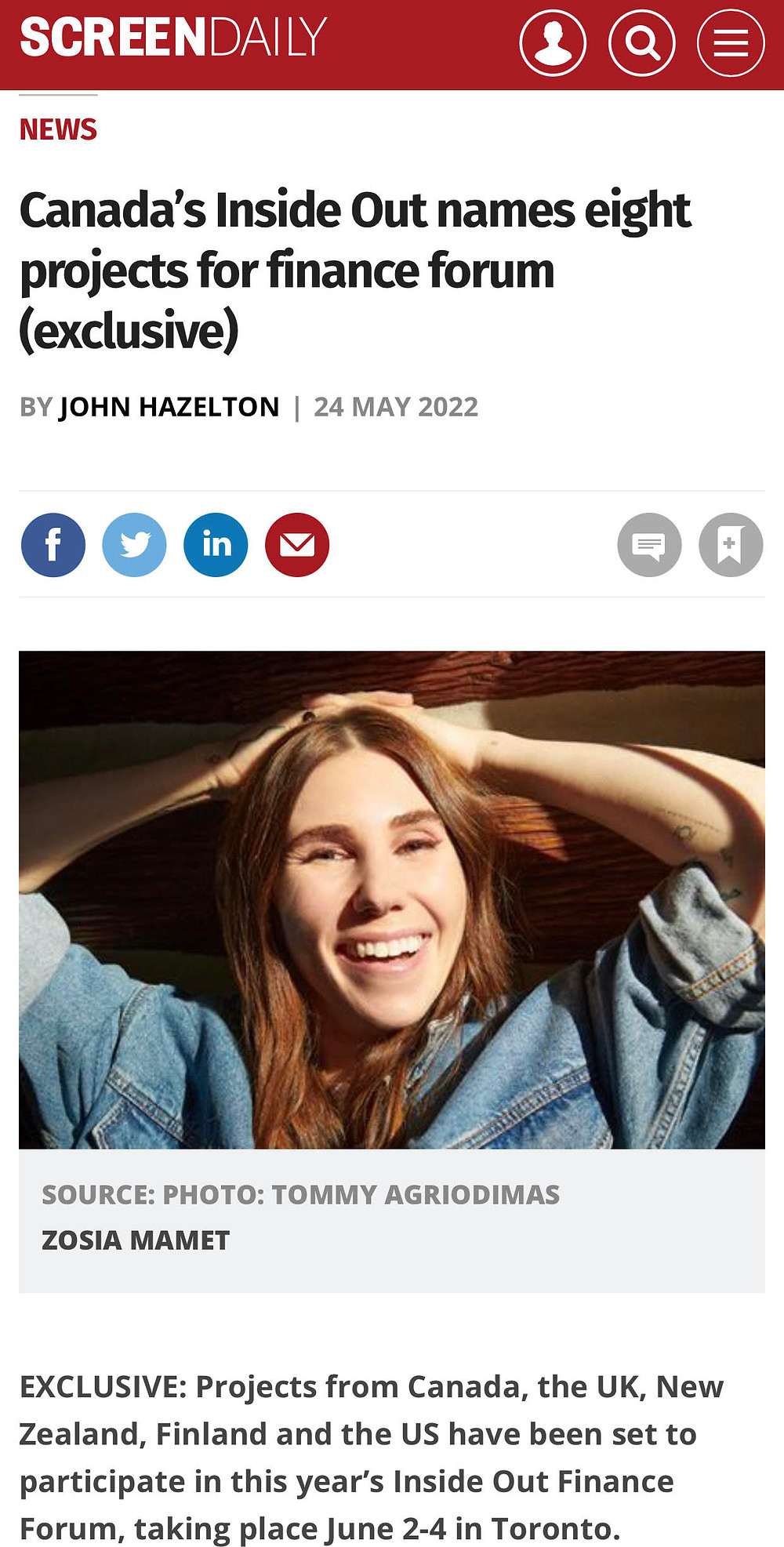Image resolution: width=784 pixels, height=1547 pixels.
Task: Select the article headline text
Action: (354, 271)
